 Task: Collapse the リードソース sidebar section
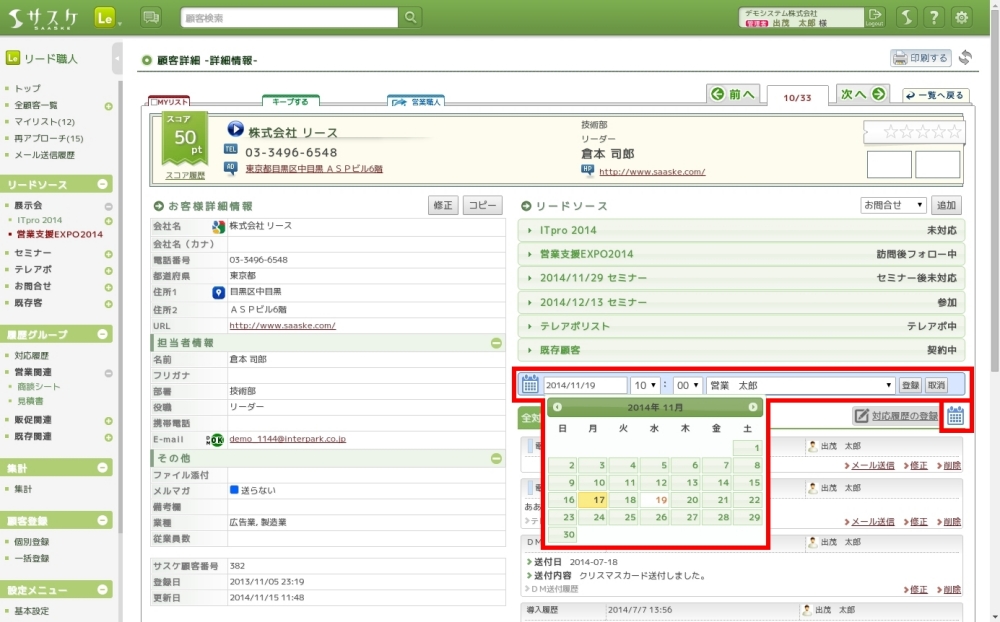[103, 185]
